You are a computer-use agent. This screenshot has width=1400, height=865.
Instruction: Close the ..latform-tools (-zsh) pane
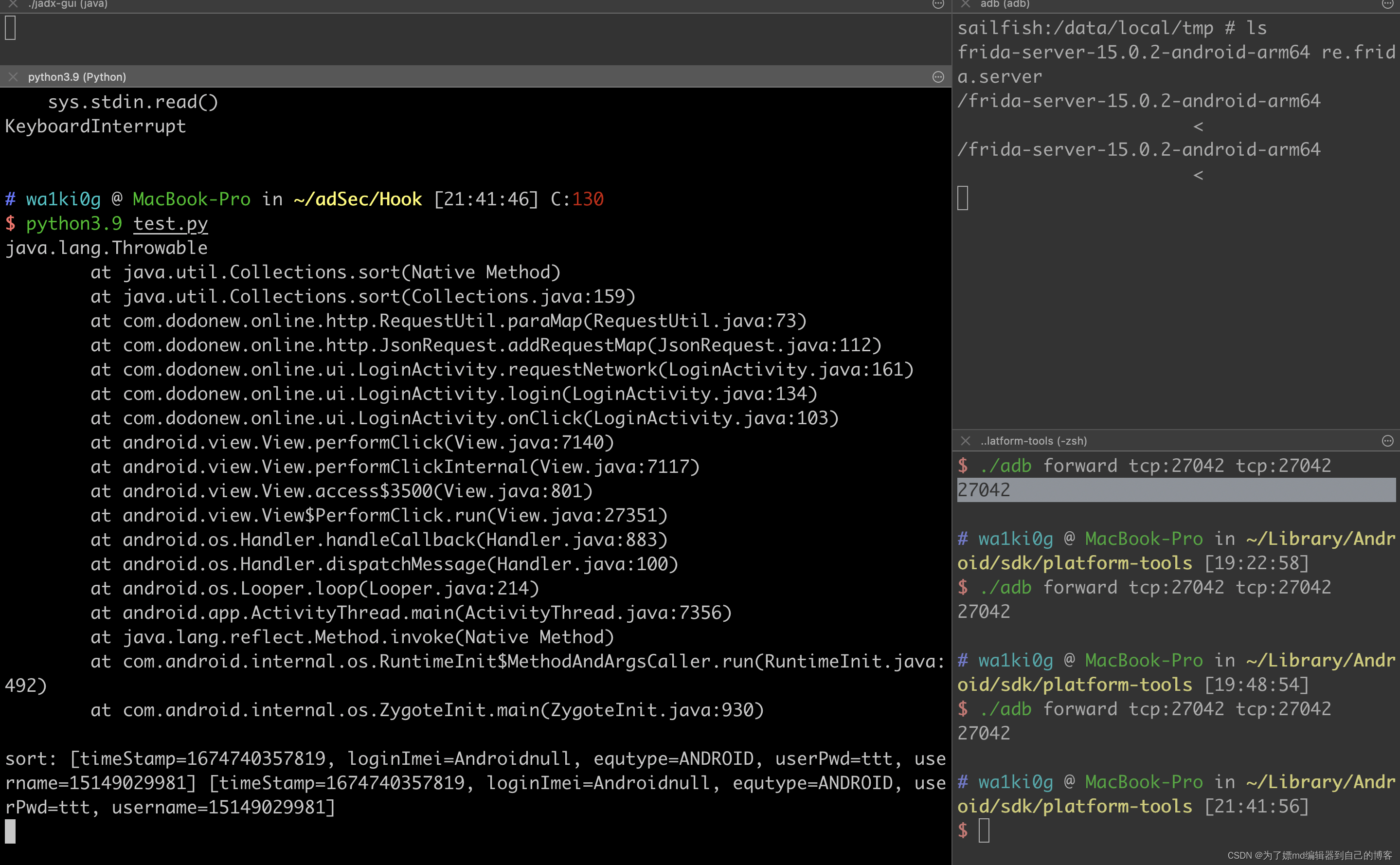(x=966, y=440)
